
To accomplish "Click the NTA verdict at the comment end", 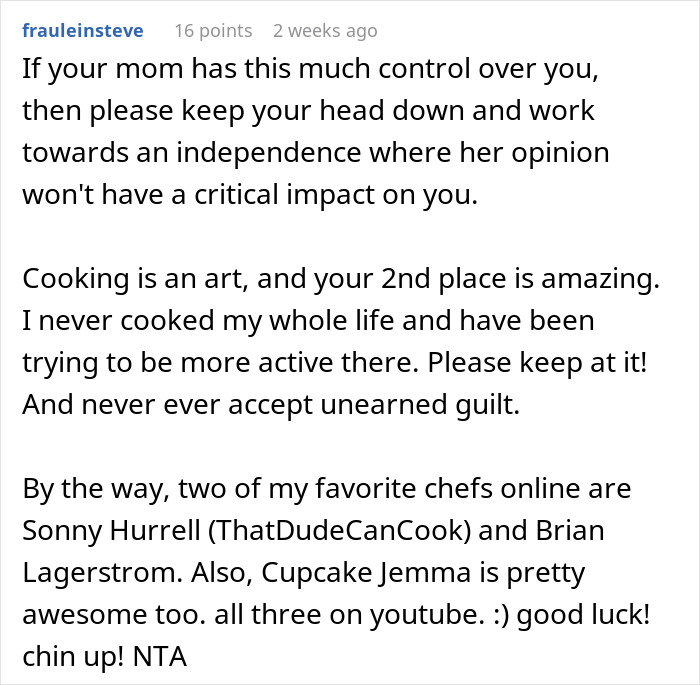I will point(160,656).
